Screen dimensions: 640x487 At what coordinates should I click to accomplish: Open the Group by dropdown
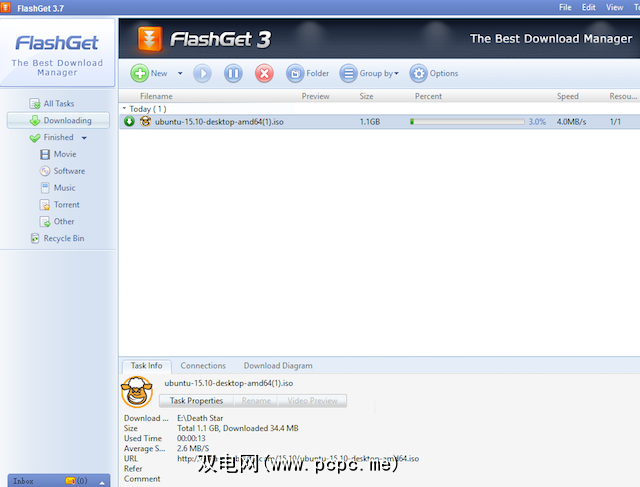pyautogui.click(x=369, y=73)
